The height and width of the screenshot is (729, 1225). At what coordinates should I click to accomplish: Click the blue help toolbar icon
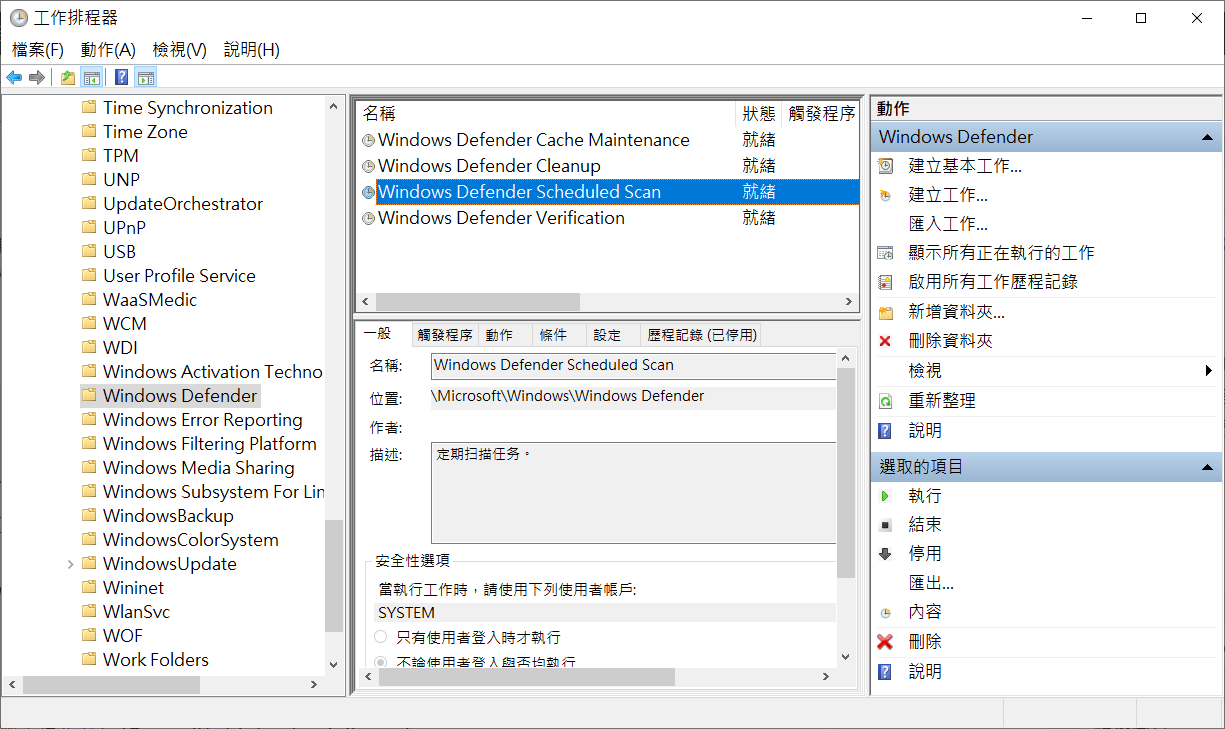(121, 77)
